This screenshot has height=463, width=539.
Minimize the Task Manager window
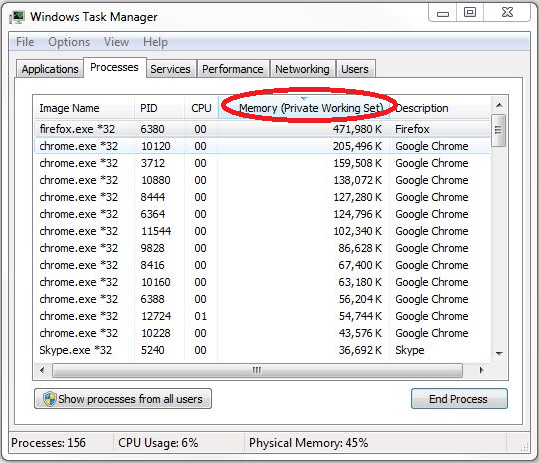coord(443,13)
